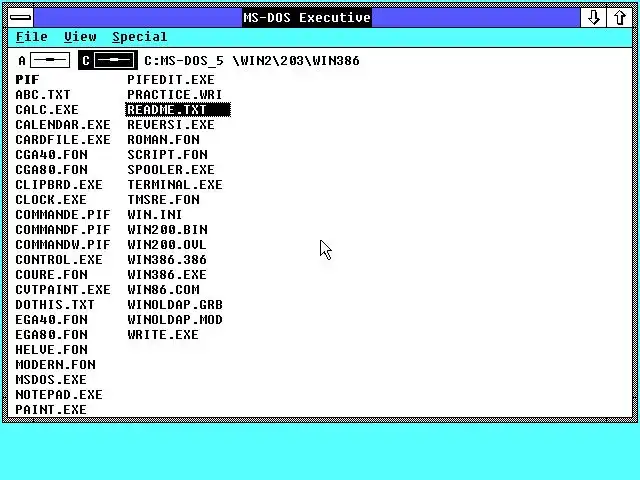Select COMMANDF.PIF file
Screen dimensions: 640x480
[x=63, y=230]
